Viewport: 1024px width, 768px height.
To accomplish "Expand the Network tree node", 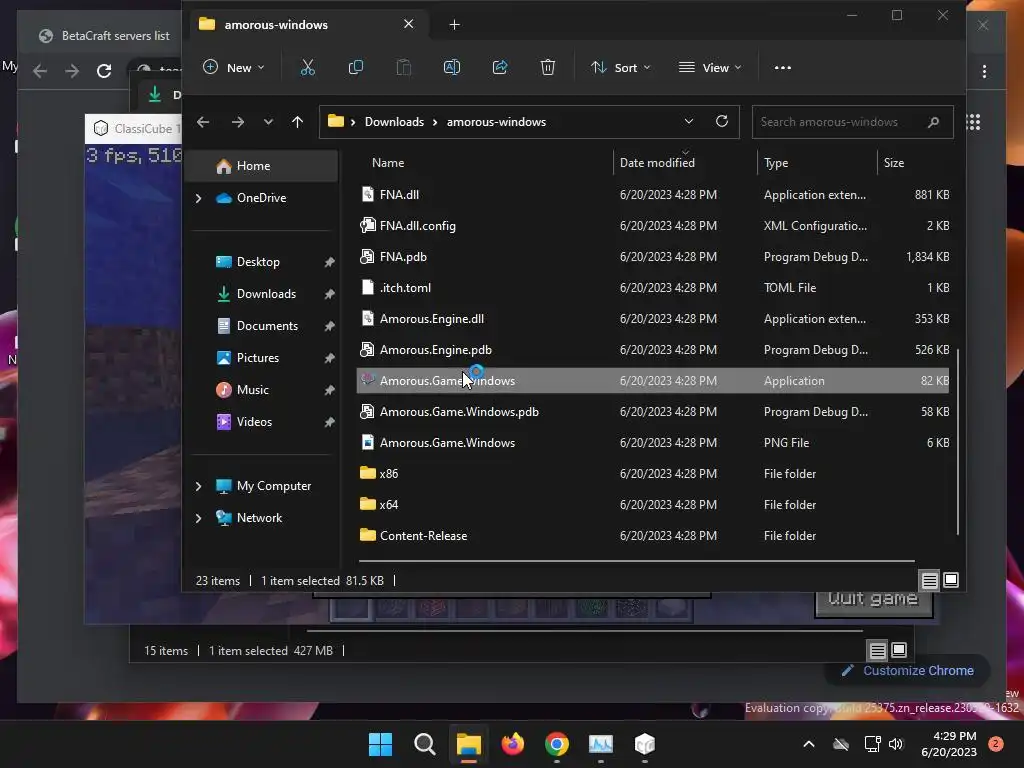I will 199,518.
